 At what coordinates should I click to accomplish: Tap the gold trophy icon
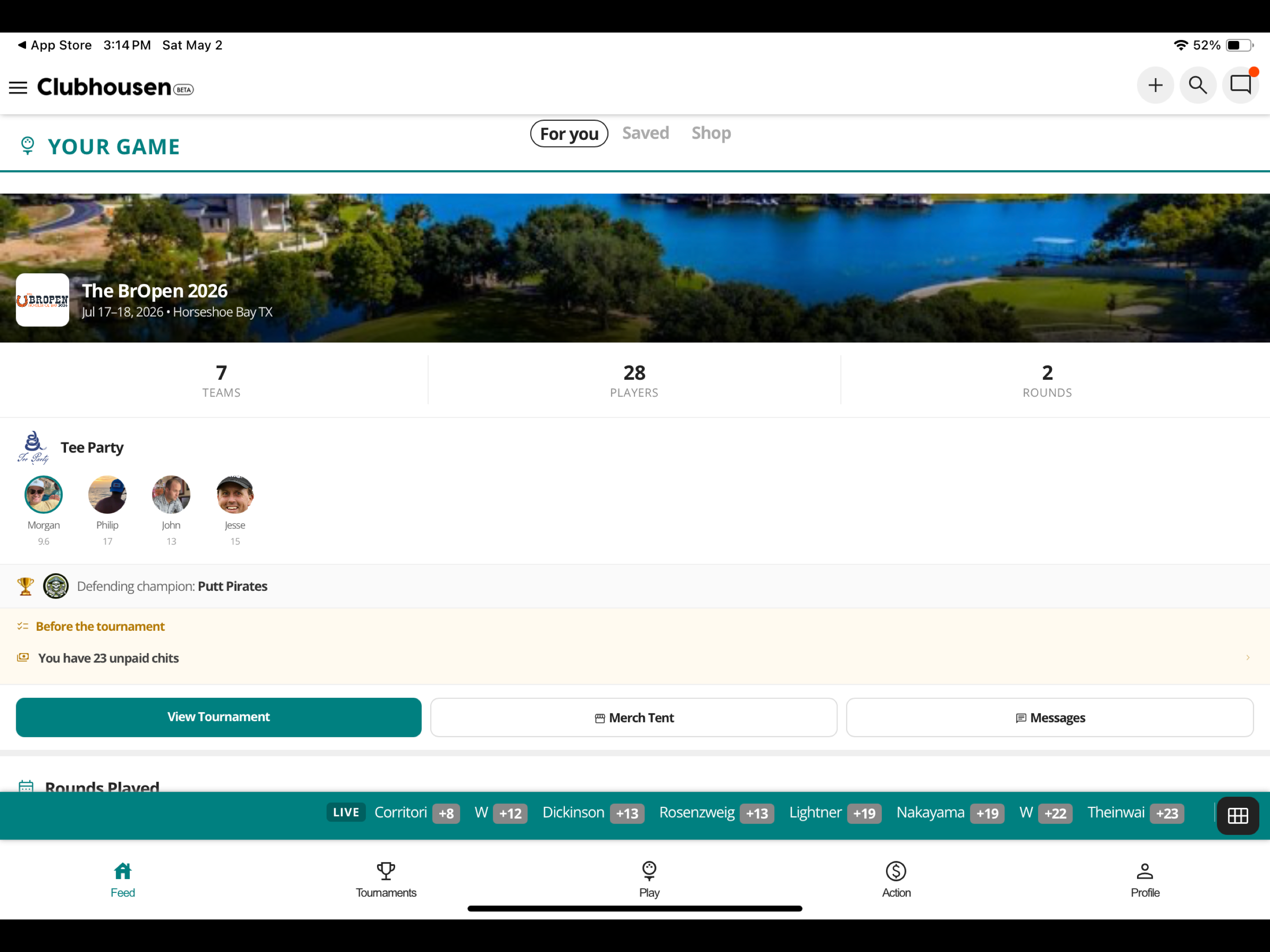25,586
